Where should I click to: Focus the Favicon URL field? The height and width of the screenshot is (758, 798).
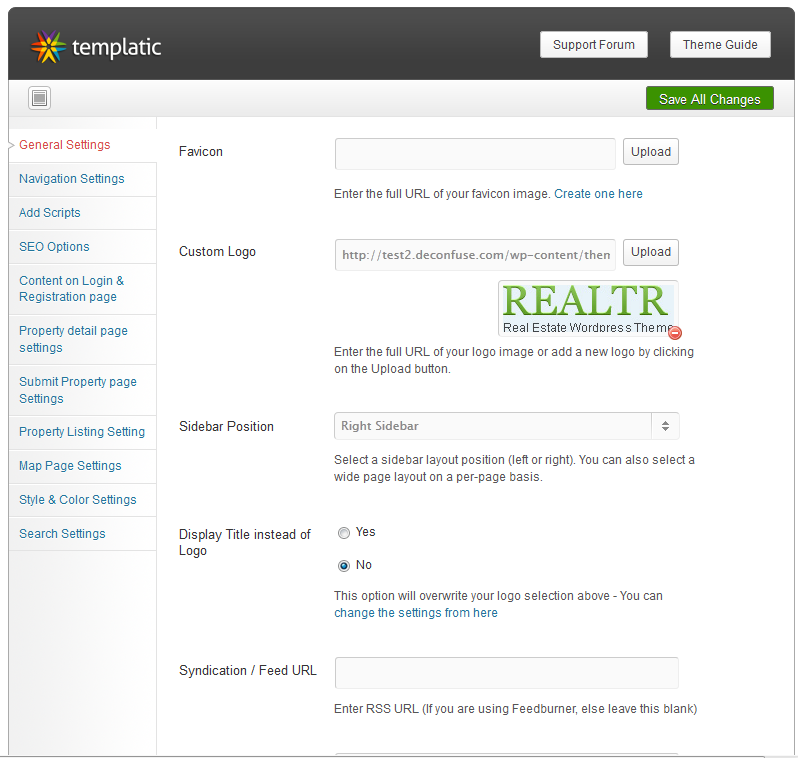pyautogui.click(x=475, y=154)
